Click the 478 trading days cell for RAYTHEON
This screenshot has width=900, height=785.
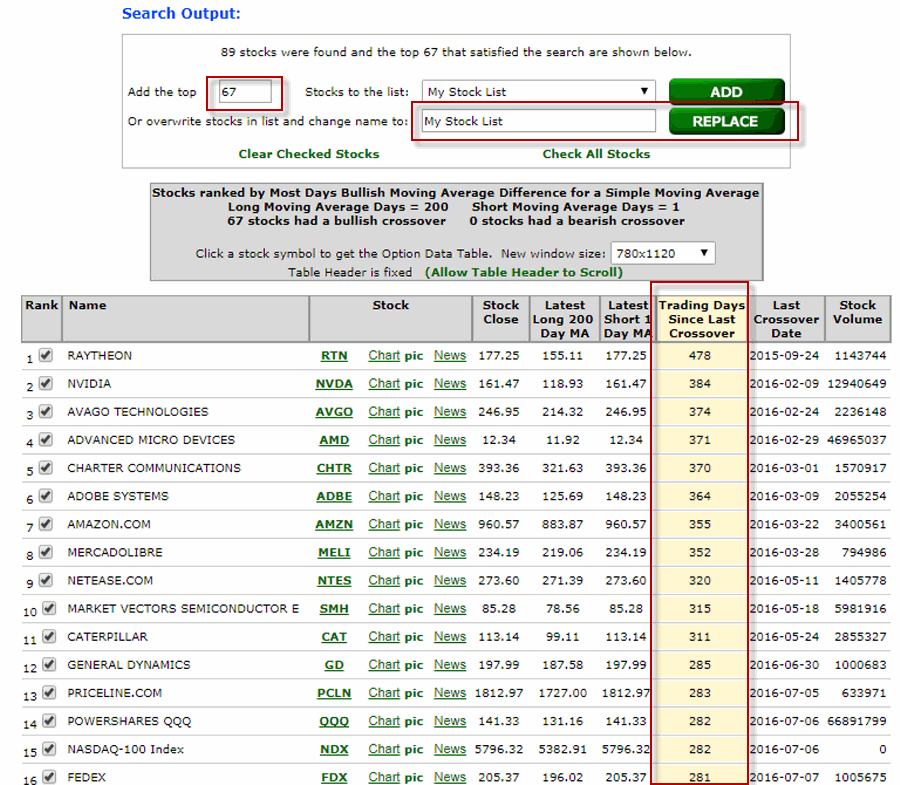700,356
